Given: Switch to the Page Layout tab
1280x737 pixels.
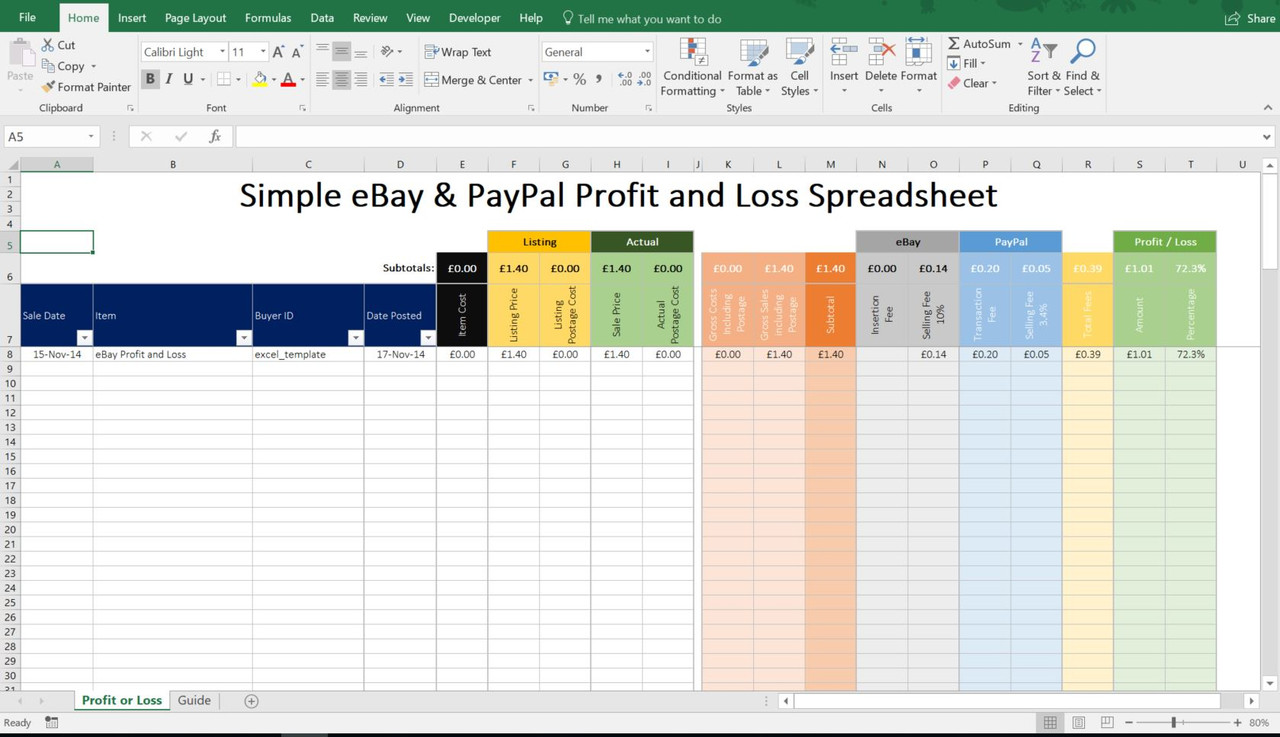Looking at the screenshot, I should (x=196, y=18).
